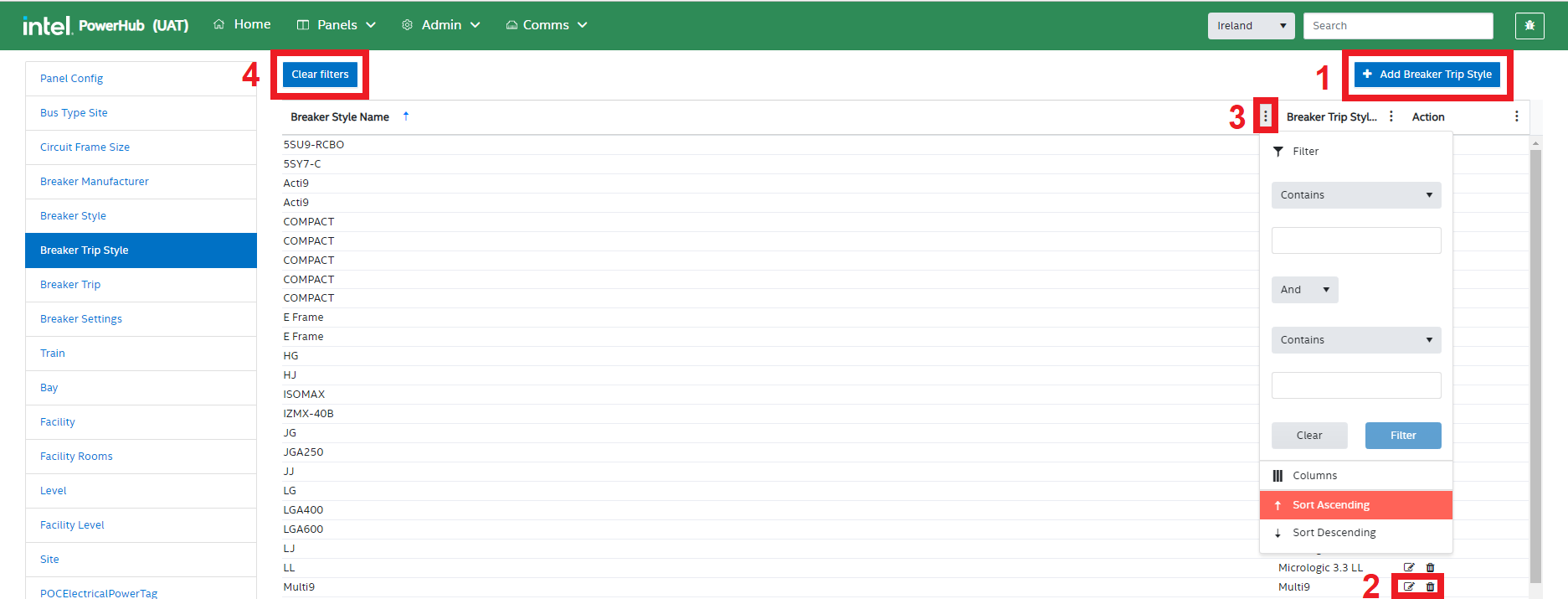Open the Ireland site dropdown
1568x599 pixels.
[1251, 26]
